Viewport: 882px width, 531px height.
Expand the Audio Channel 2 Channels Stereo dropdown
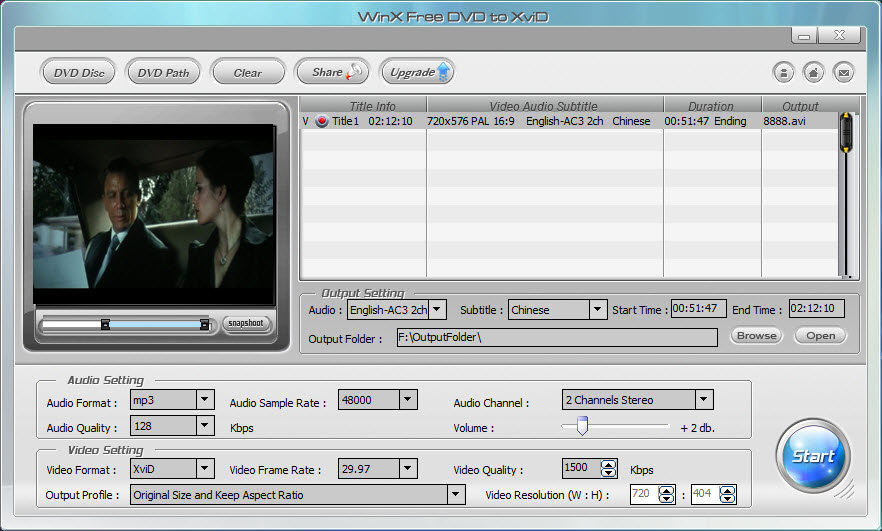click(x=704, y=399)
